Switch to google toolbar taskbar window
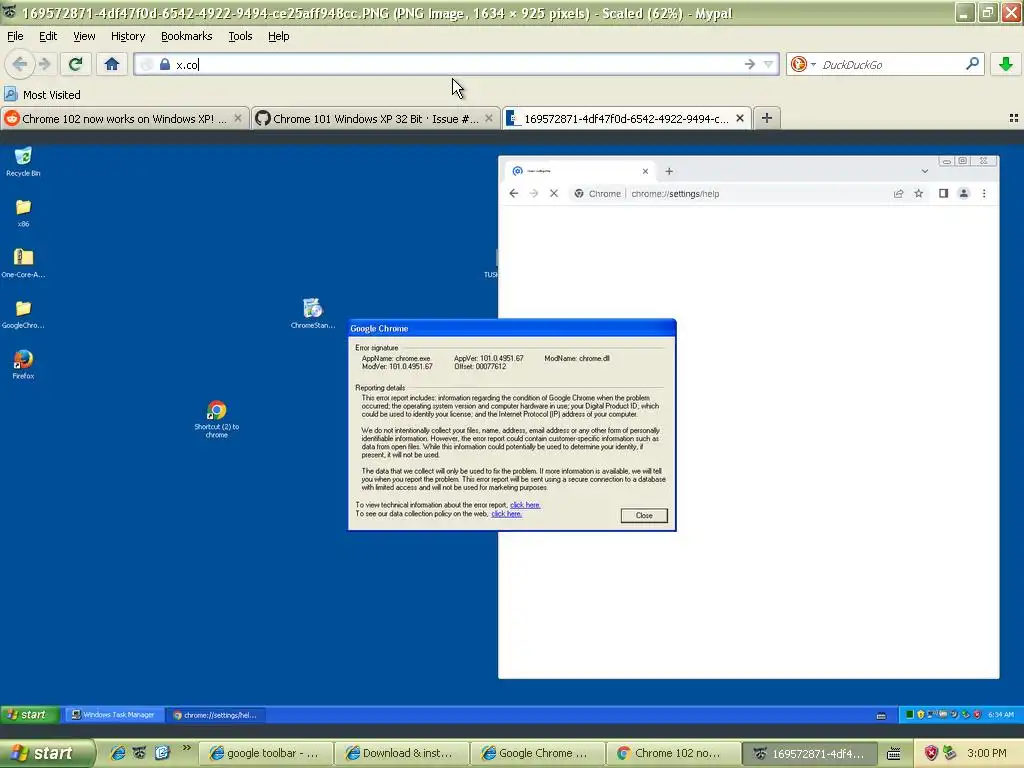The image size is (1024, 768). coord(265,753)
